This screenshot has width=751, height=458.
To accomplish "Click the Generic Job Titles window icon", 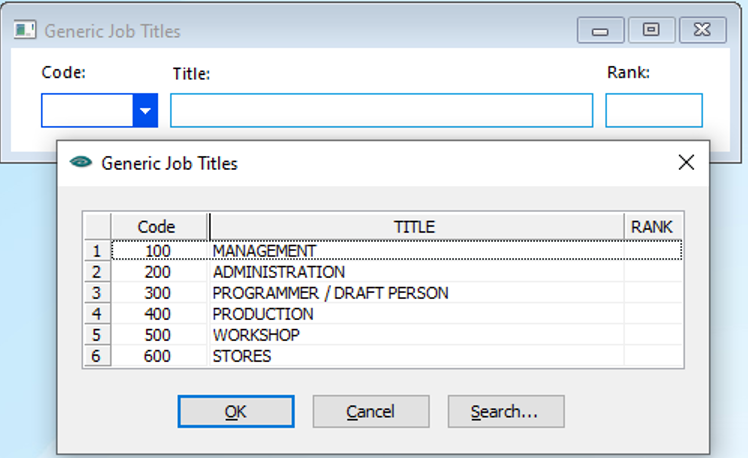I will pos(24,30).
